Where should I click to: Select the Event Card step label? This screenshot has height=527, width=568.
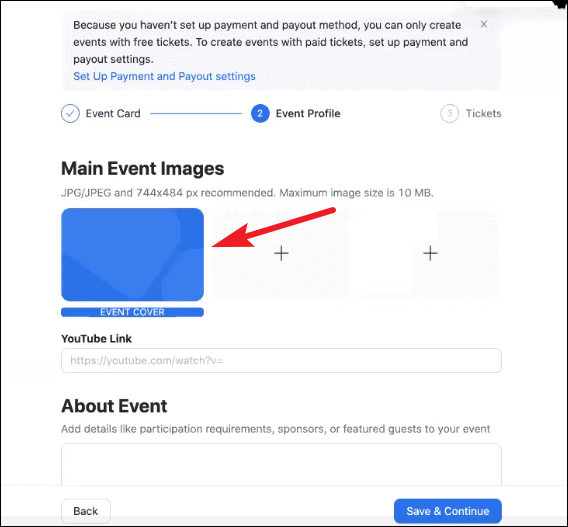click(113, 113)
